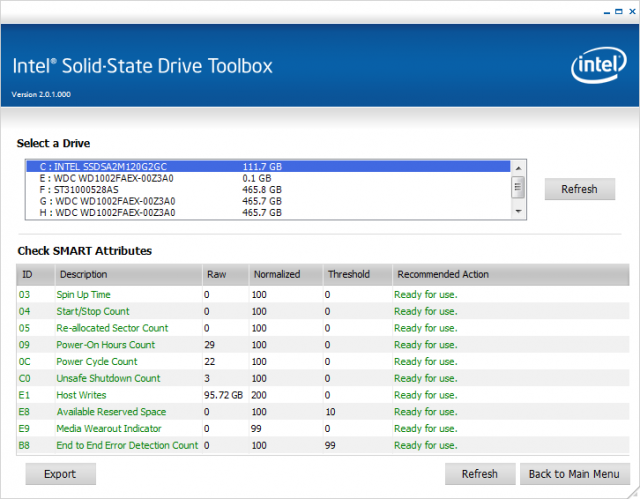Select drive G: WDC WD1002FAEX-00Z3A0
Viewport: 640px width, 499px height.
[268, 201]
